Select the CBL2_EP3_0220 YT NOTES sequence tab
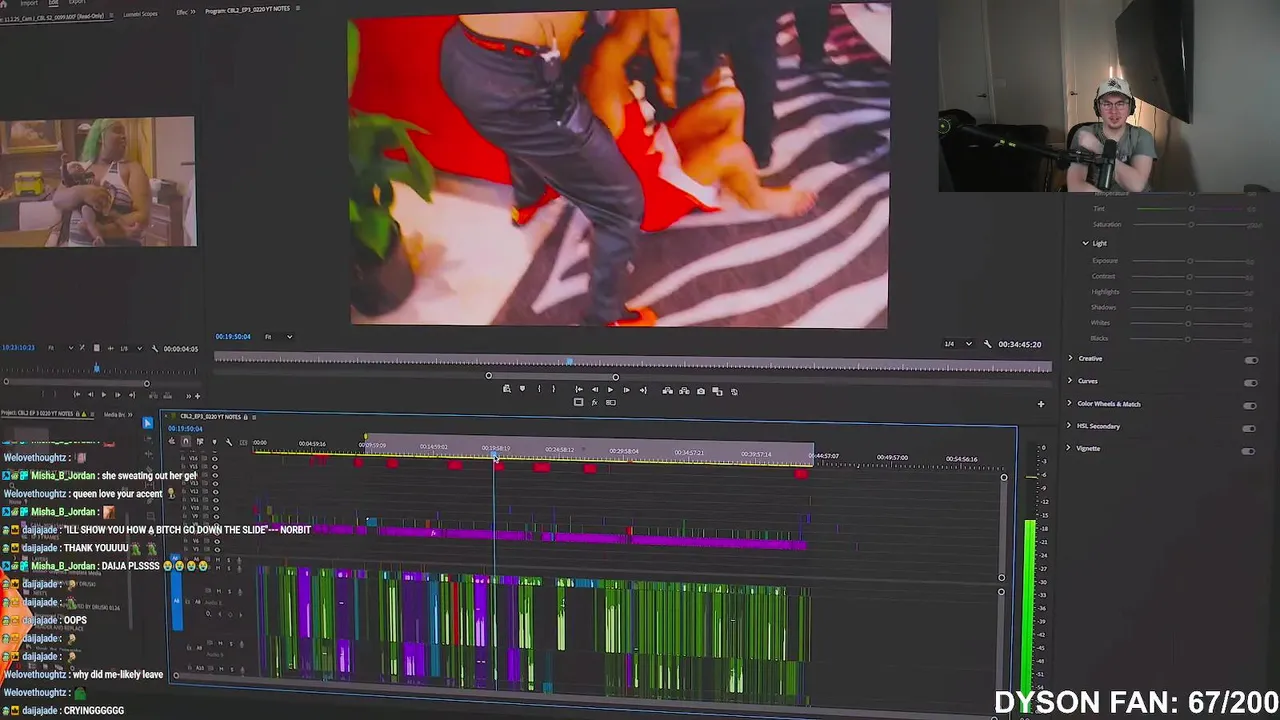 coord(210,417)
